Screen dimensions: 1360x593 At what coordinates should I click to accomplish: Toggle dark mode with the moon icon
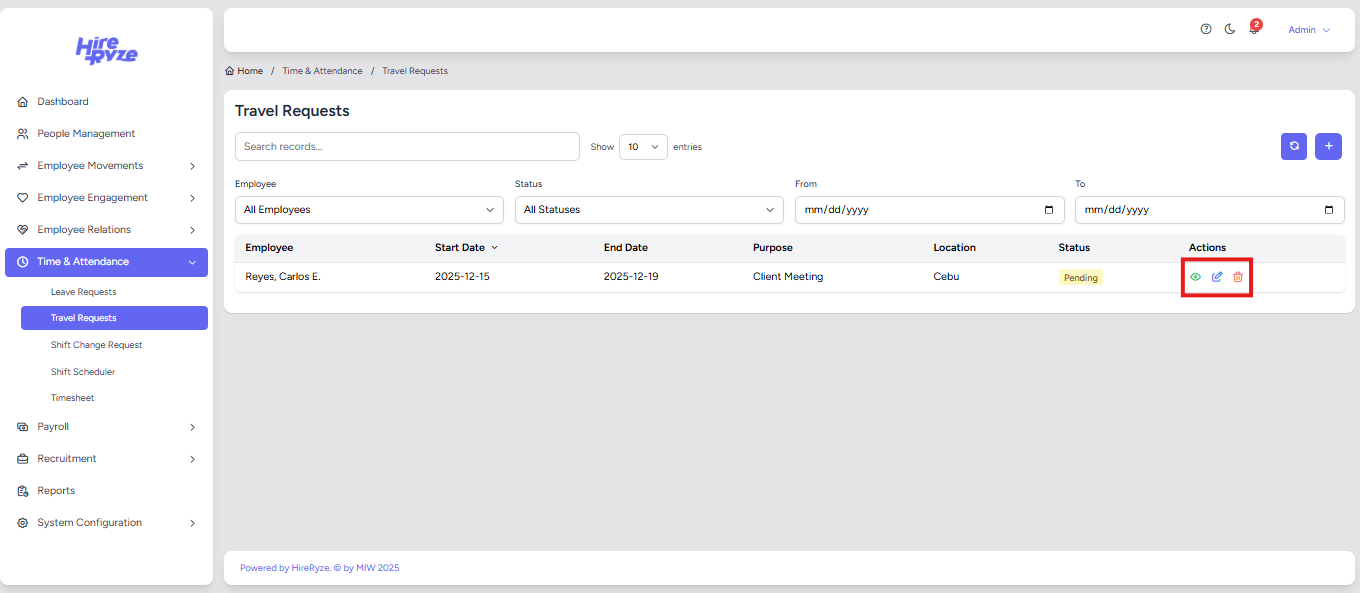pos(1230,30)
